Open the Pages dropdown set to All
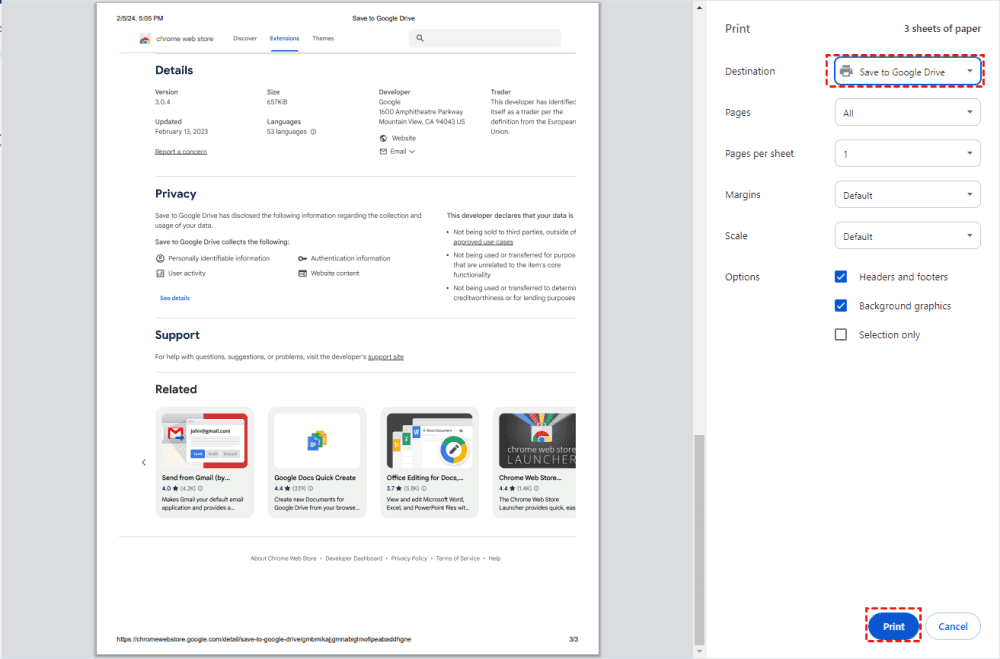 click(x=907, y=112)
